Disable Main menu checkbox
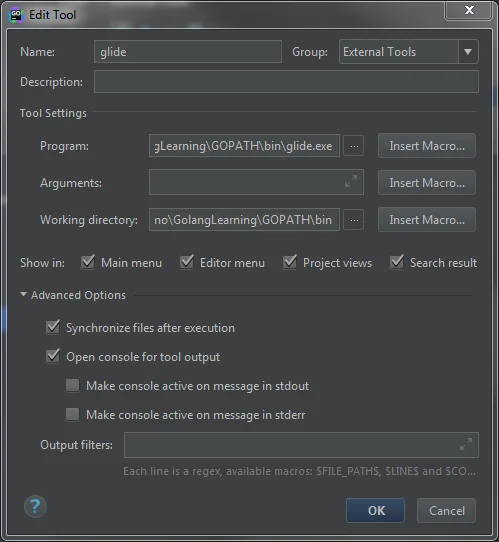Screen dimensions: 499x542 88,262
